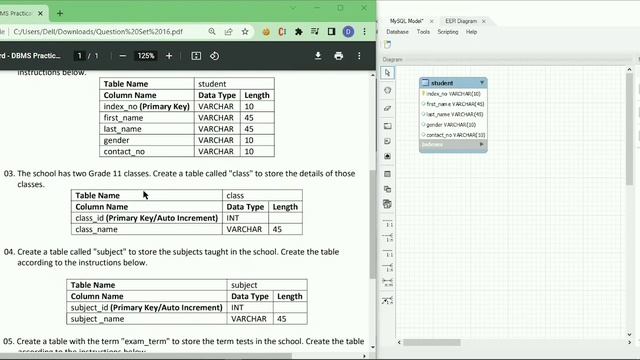This screenshot has height=360, width=640.
Task: Print the PDF document
Action: click(338, 56)
